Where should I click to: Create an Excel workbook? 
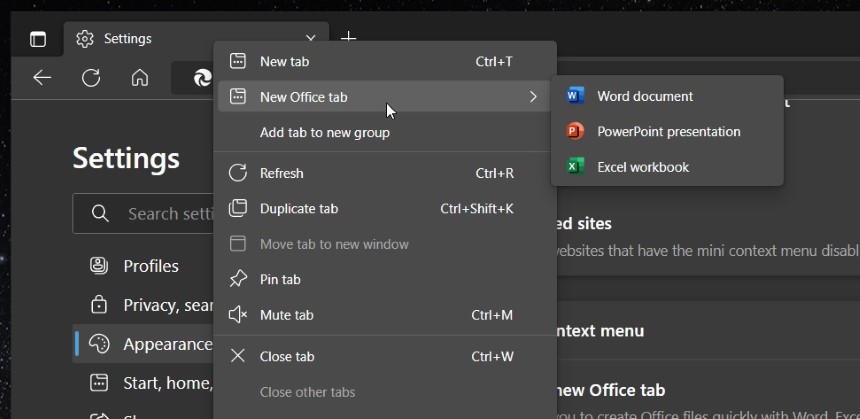click(667, 166)
